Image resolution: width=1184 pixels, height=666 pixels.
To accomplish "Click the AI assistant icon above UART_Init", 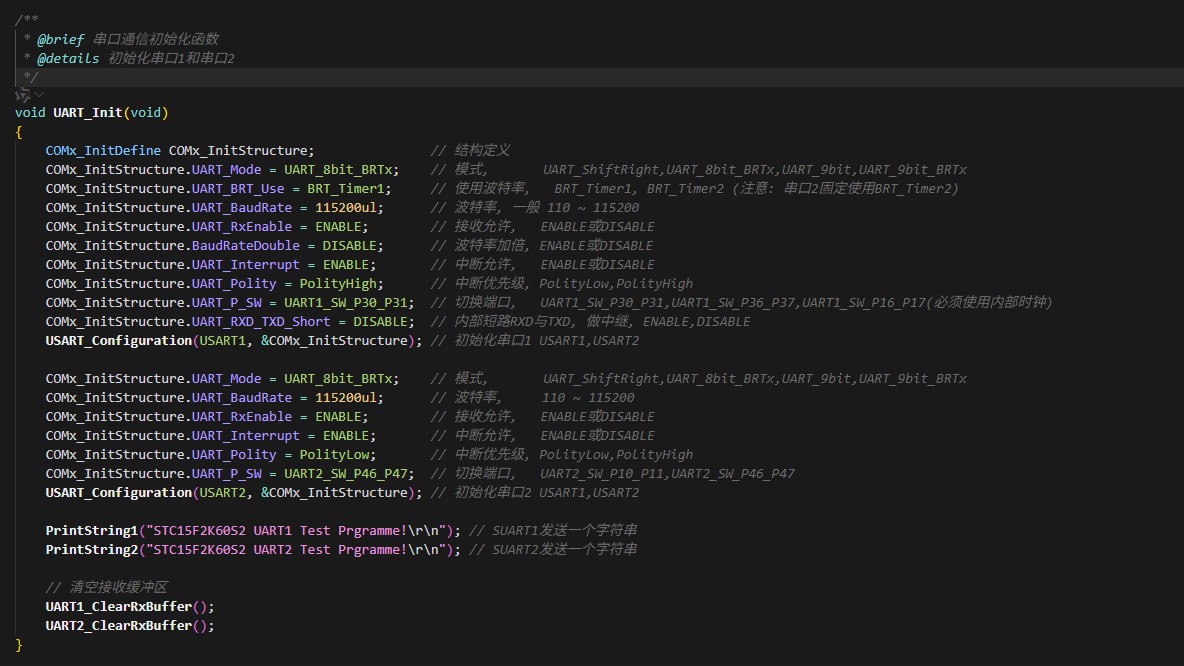I will pos(21,94).
